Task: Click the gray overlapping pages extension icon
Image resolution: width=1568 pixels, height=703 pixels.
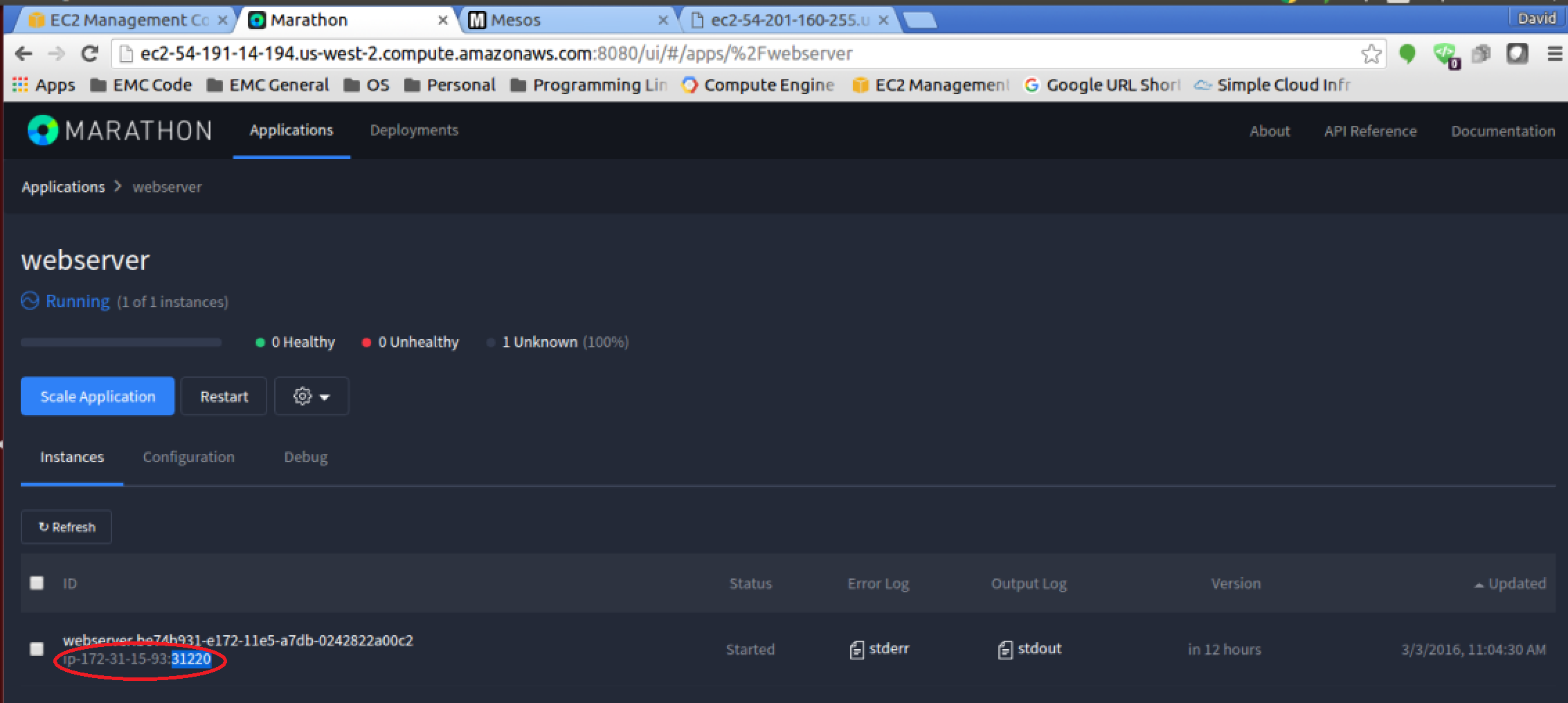Action: pyautogui.click(x=1481, y=54)
